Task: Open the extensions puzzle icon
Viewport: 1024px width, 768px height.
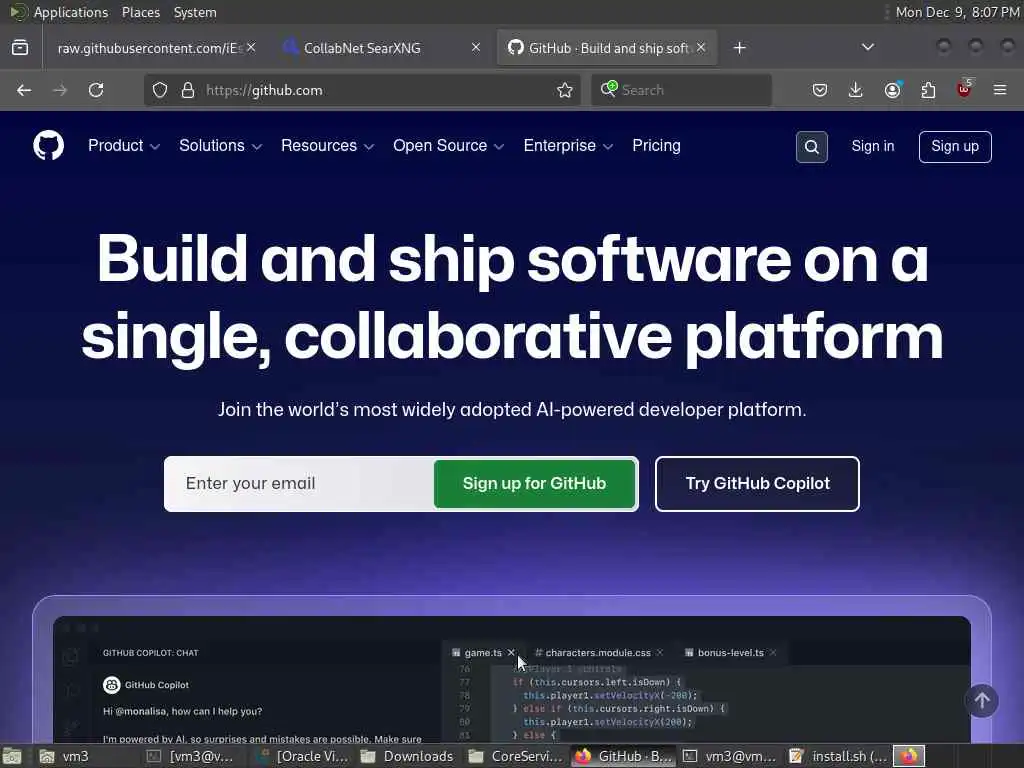Action: (x=928, y=90)
